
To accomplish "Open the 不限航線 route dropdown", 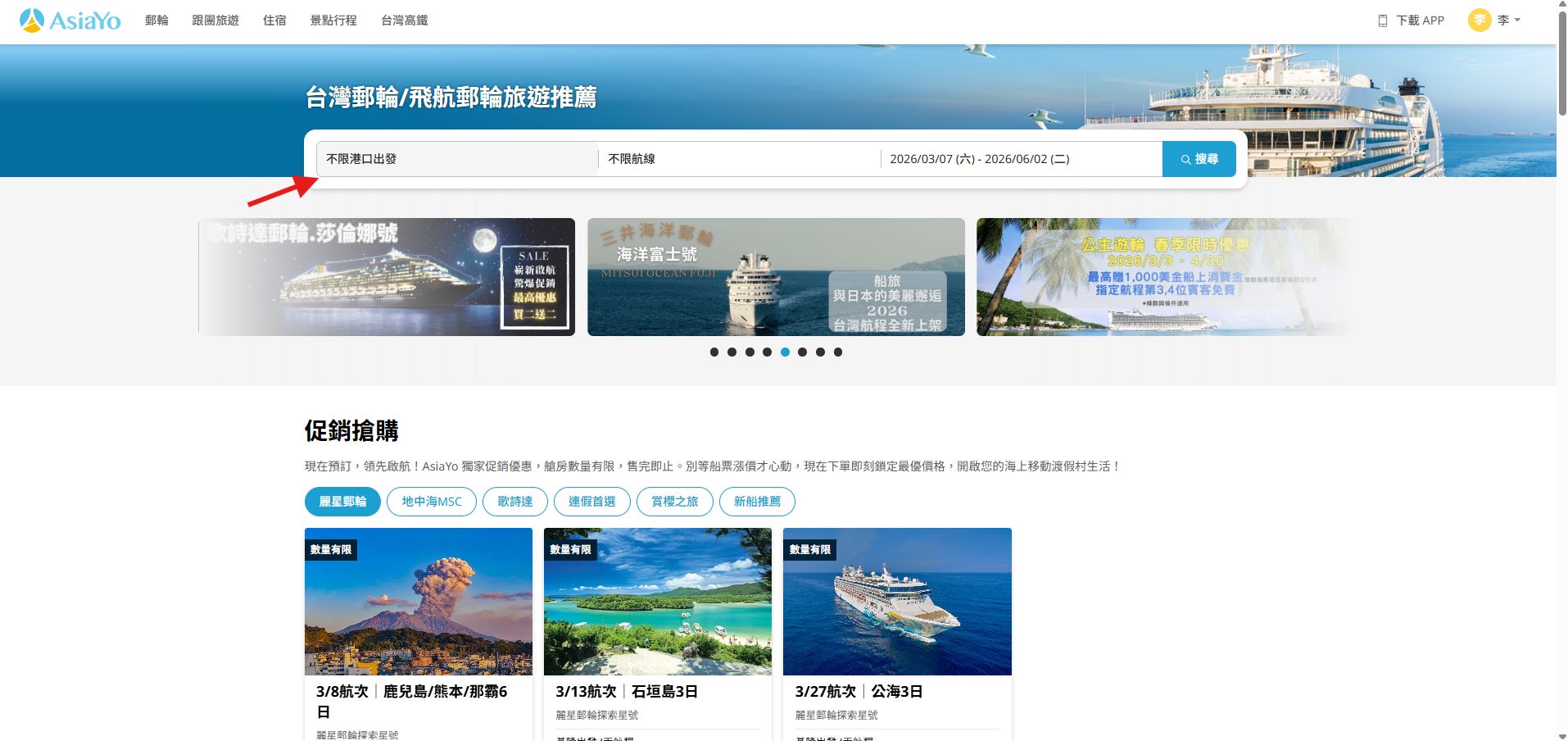I will (x=739, y=159).
